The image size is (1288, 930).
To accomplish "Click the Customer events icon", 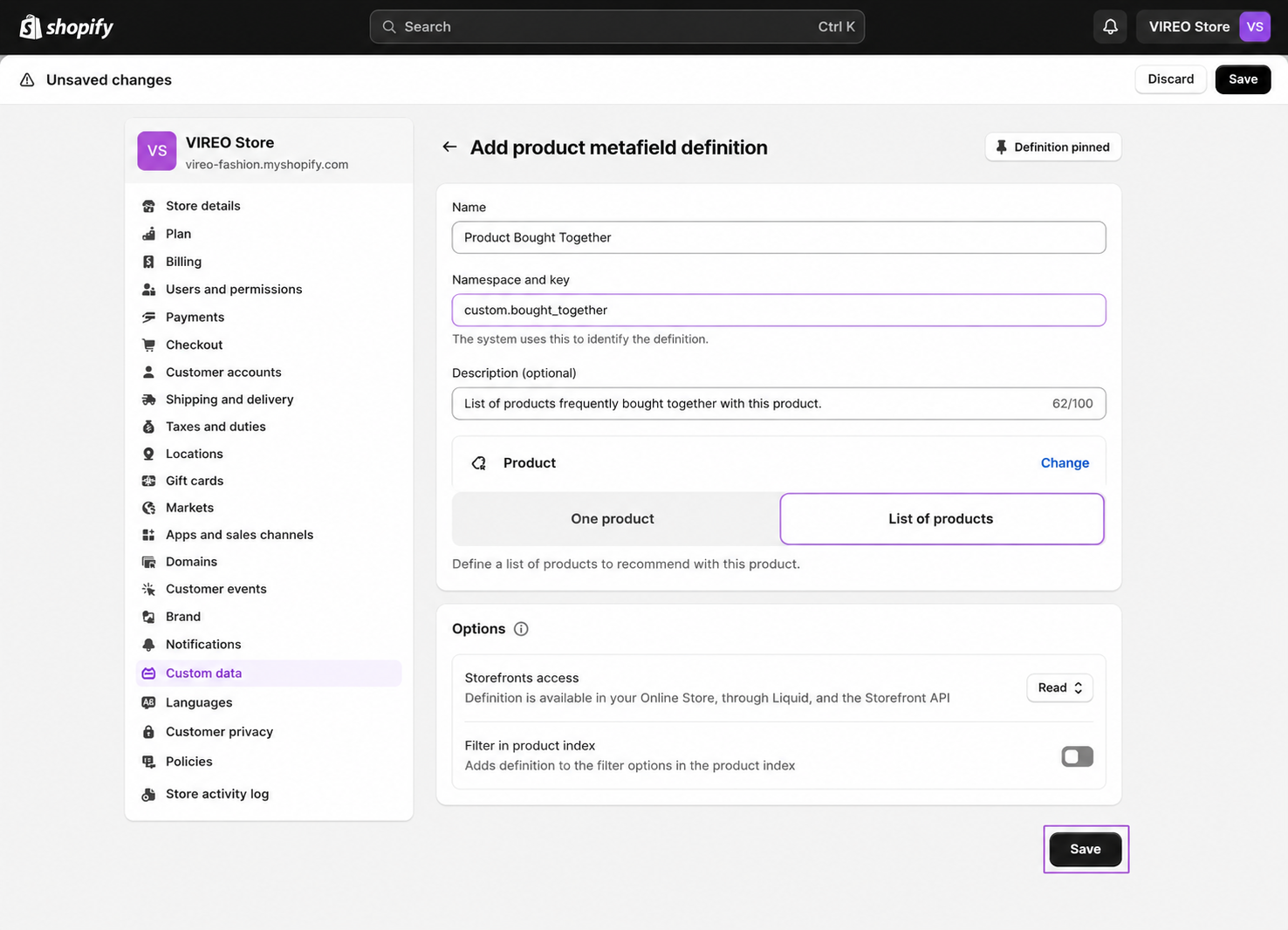I will [x=148, y=589].
